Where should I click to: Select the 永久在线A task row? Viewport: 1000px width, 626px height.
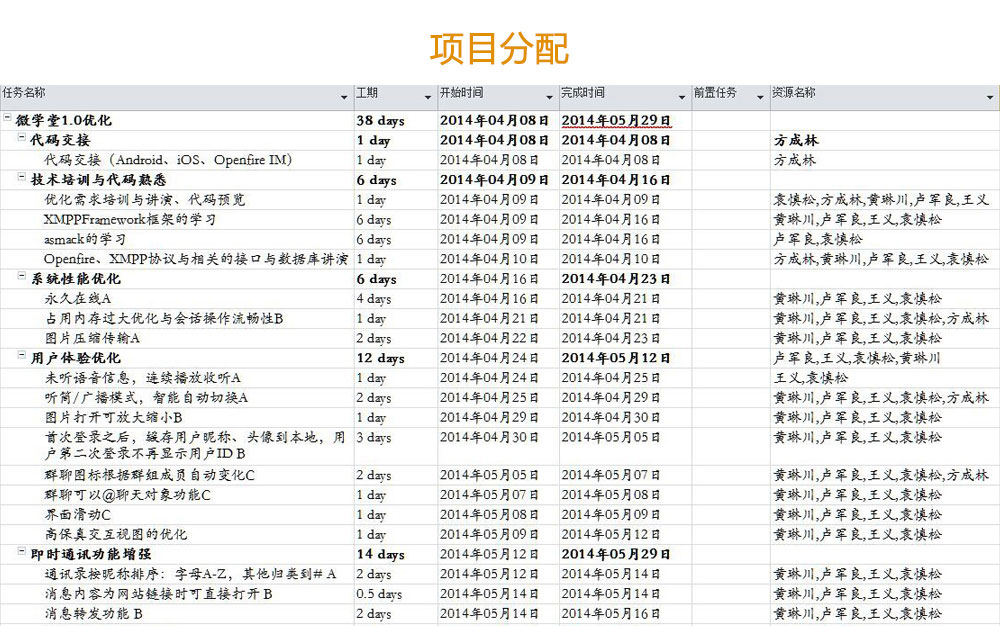pyautogui.click(x=78, y=299)
